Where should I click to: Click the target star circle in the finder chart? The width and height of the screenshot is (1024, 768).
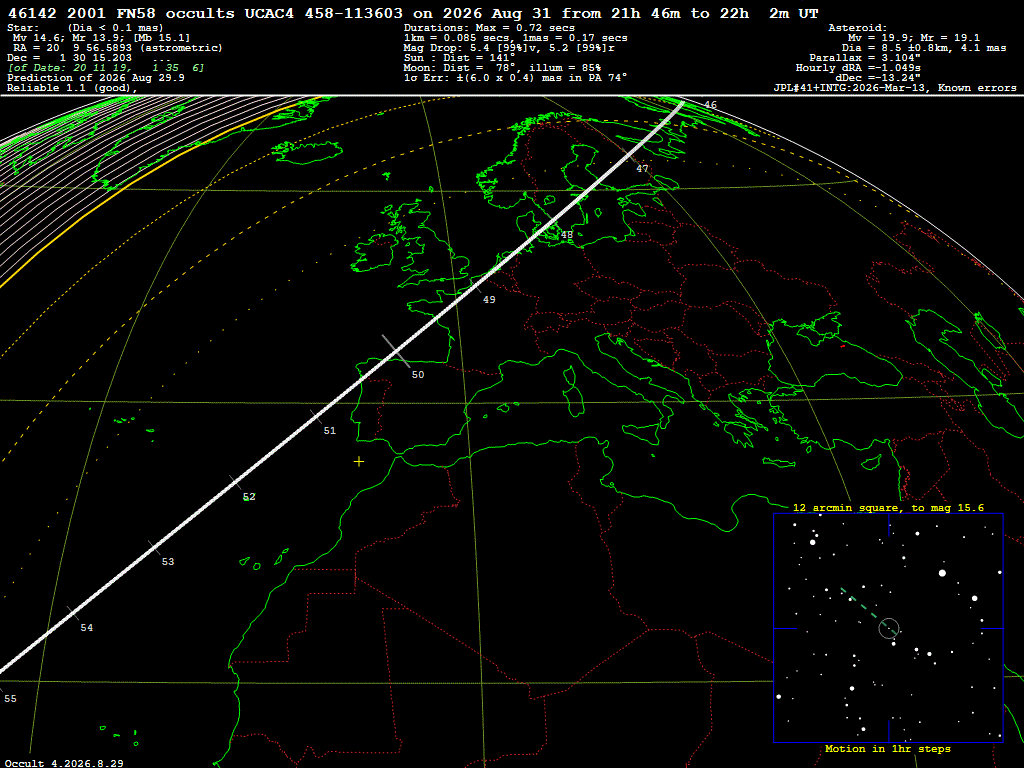889,628
